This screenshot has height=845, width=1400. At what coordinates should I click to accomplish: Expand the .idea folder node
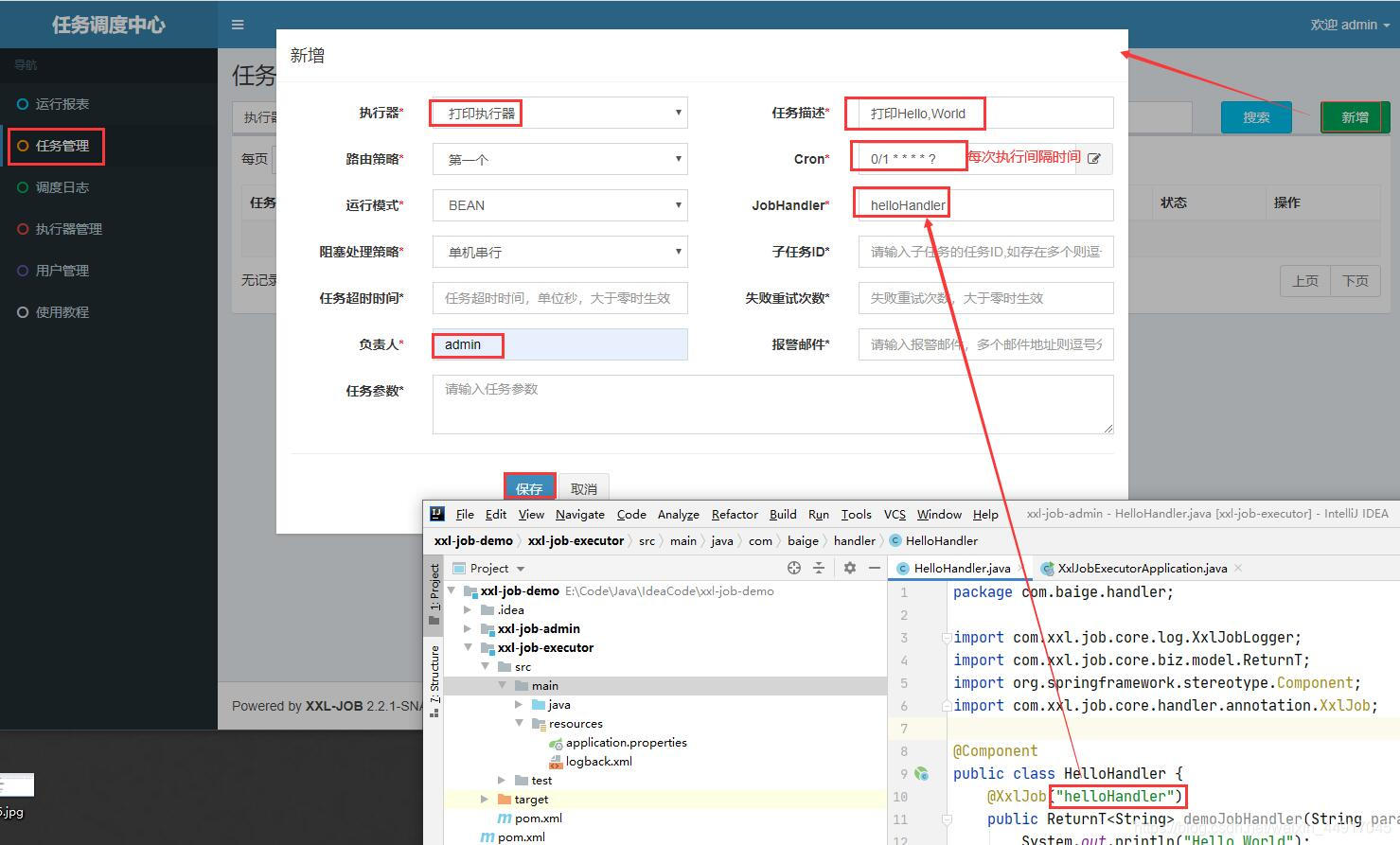tap(468, 610)
